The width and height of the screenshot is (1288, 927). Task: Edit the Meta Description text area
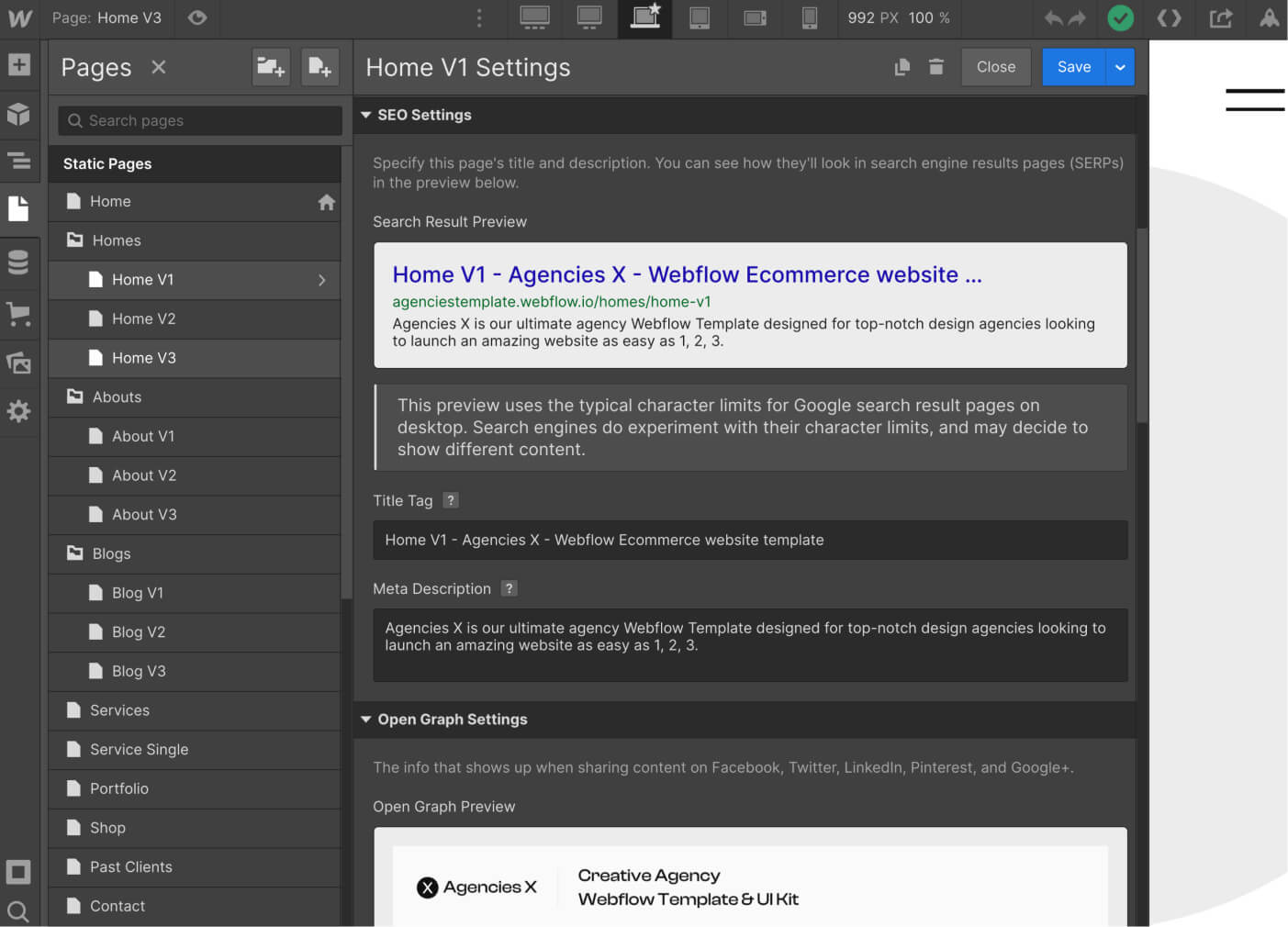pos(750,645)
